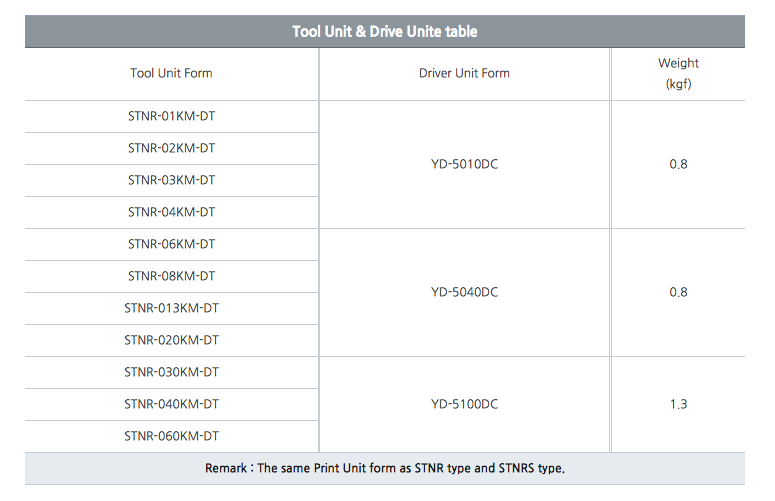Click the Tool Unit & Drive Unite table title
The height and width of the screenshot is (501, 775).
(385, 32)
